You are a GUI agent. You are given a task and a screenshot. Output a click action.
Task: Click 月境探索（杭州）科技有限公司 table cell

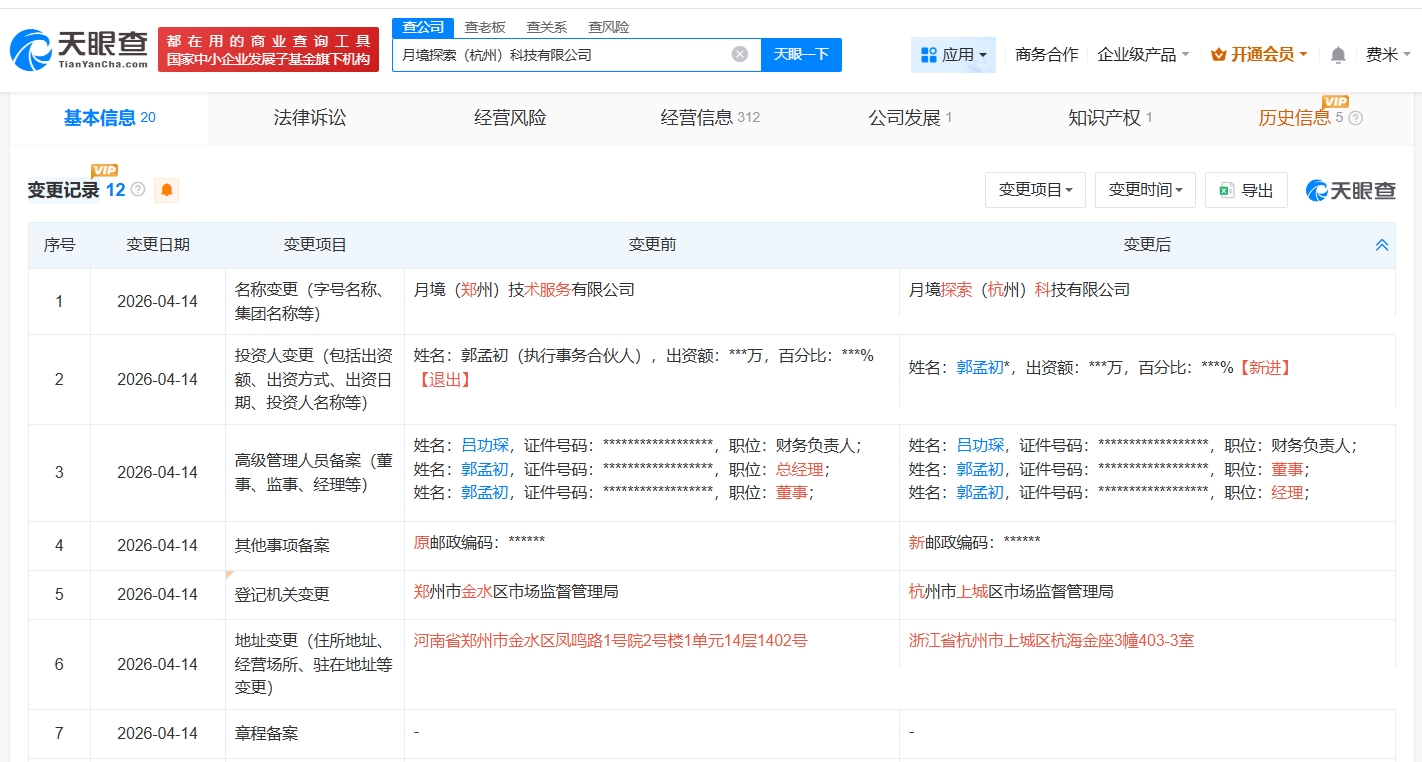coord(1019,290)
